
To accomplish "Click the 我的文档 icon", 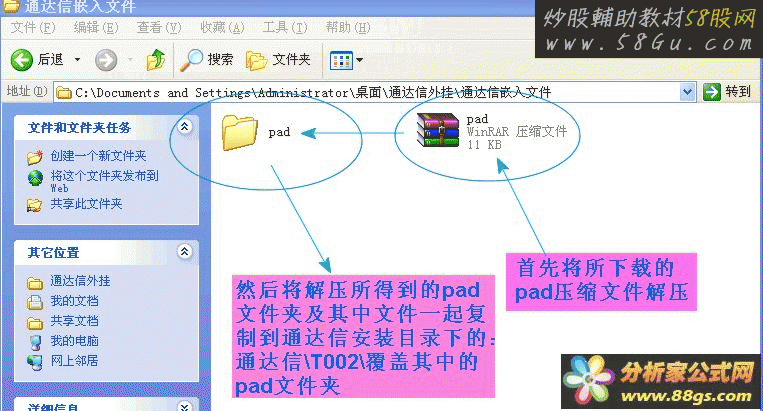I will tap(35, 302).
